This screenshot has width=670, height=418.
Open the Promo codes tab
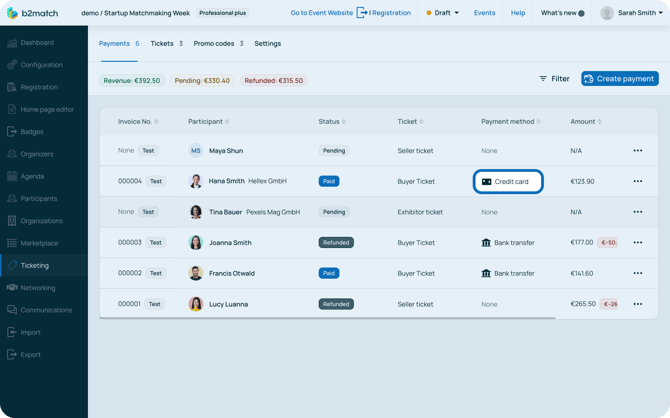point(217,44)
